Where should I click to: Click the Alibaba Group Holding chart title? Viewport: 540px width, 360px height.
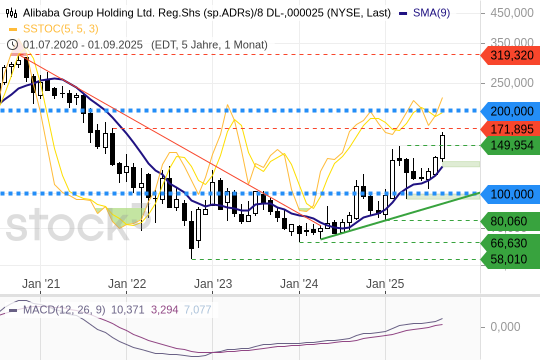pos(207,13)
